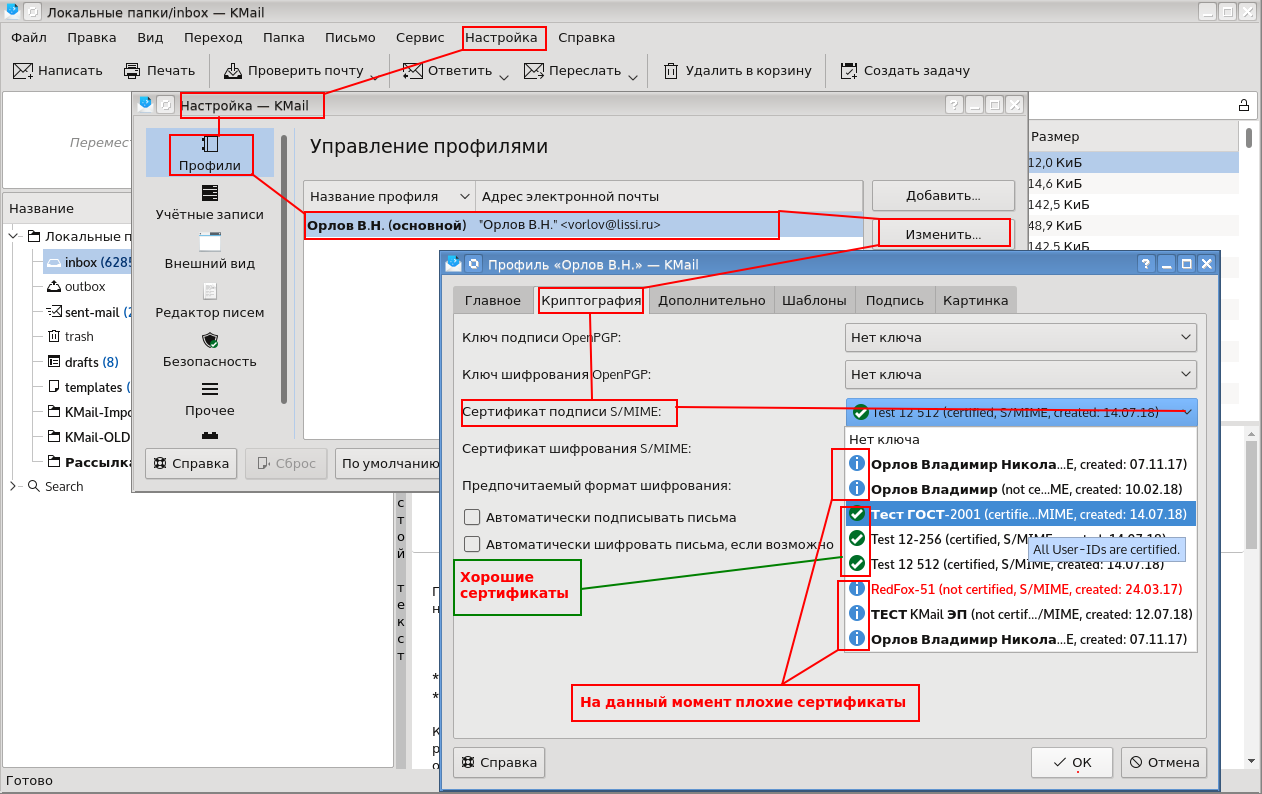Viewport: 1262px width, 794px height.
Task: Click OK in profile dialog
Action: (1071, 762)
